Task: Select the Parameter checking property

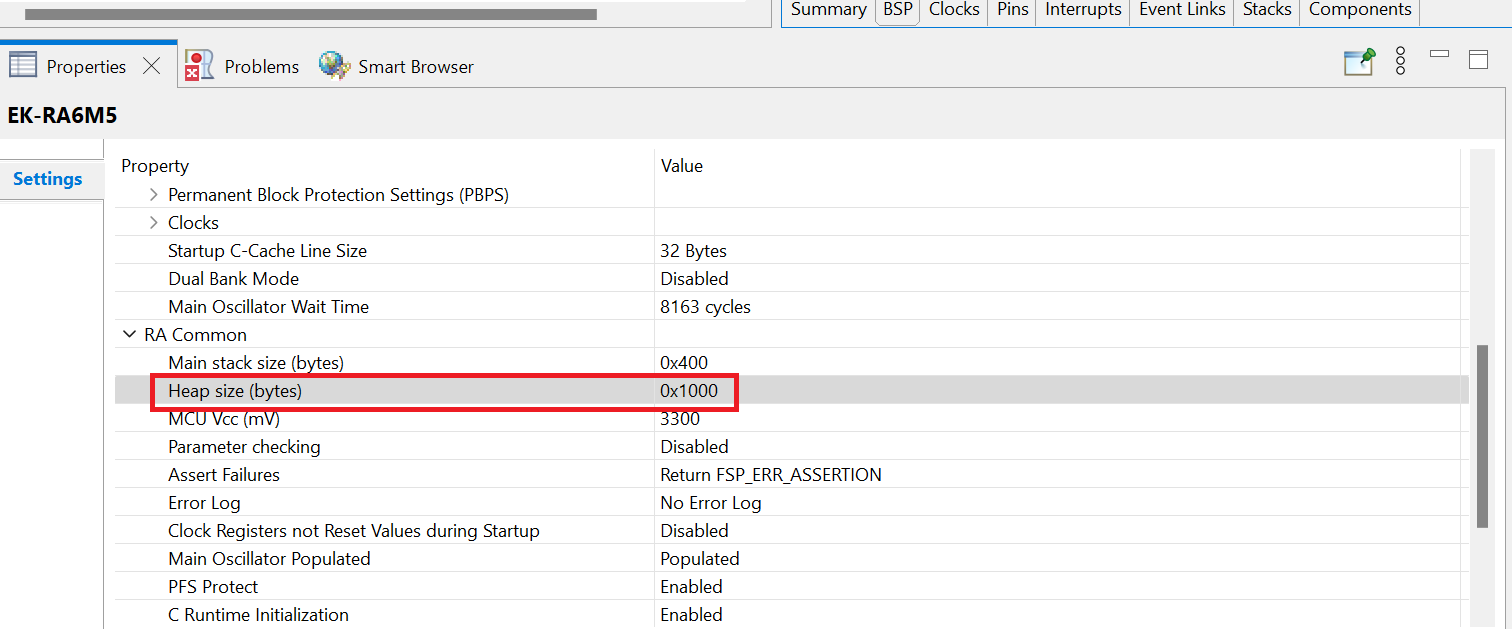Action: click(244, 447)
